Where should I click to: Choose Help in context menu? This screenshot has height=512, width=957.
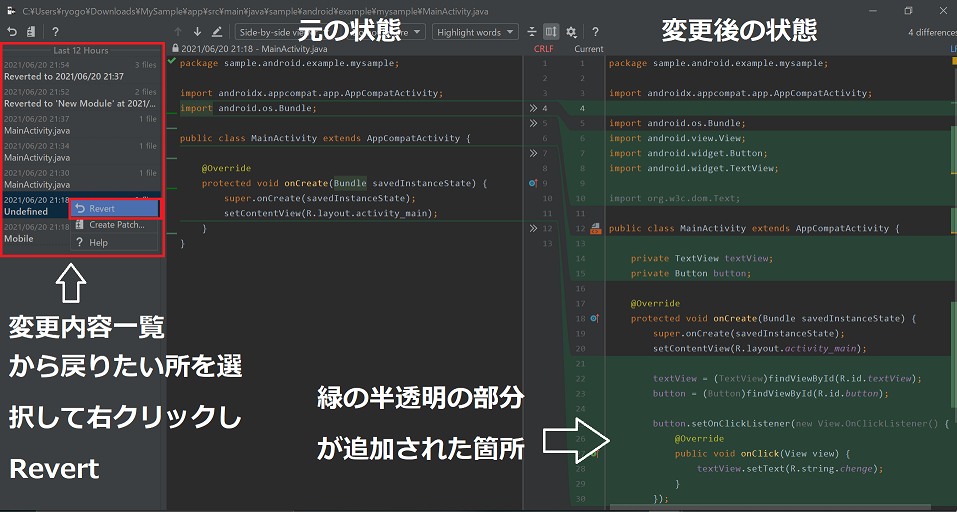(114, 242)
